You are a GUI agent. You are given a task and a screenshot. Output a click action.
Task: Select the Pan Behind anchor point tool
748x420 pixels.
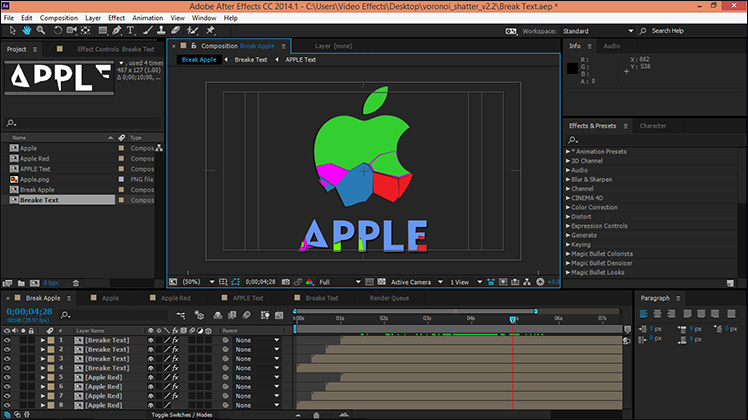[x=86, y=31]
